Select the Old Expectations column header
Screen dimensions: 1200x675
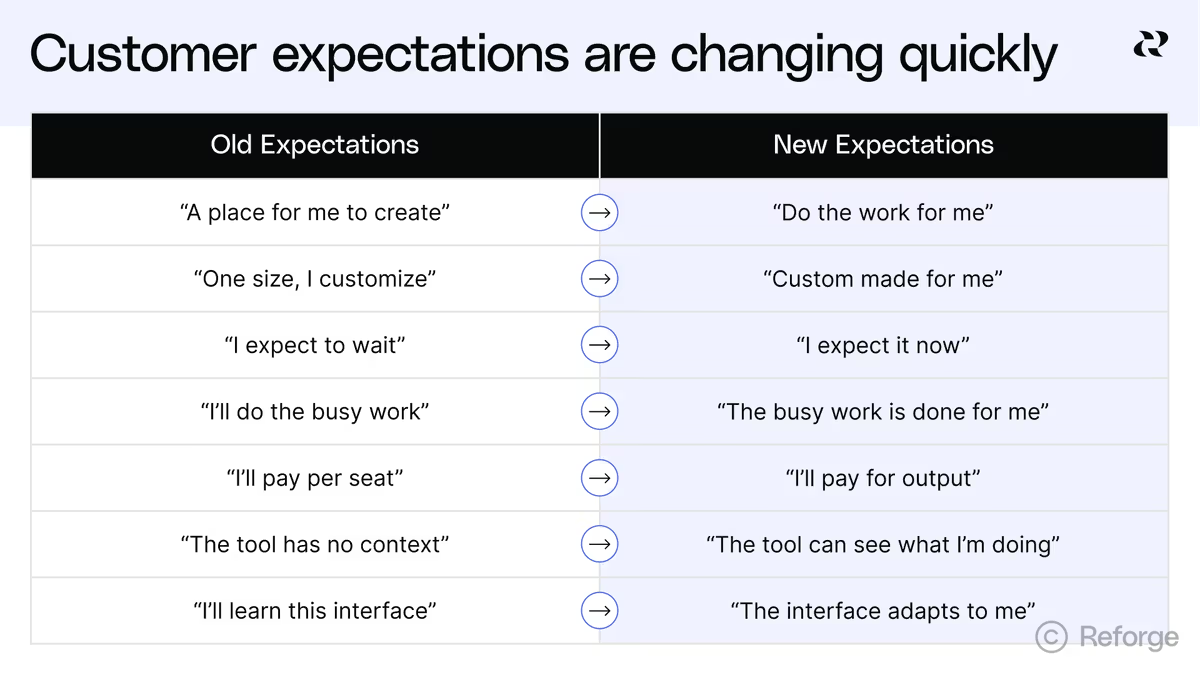315,145
